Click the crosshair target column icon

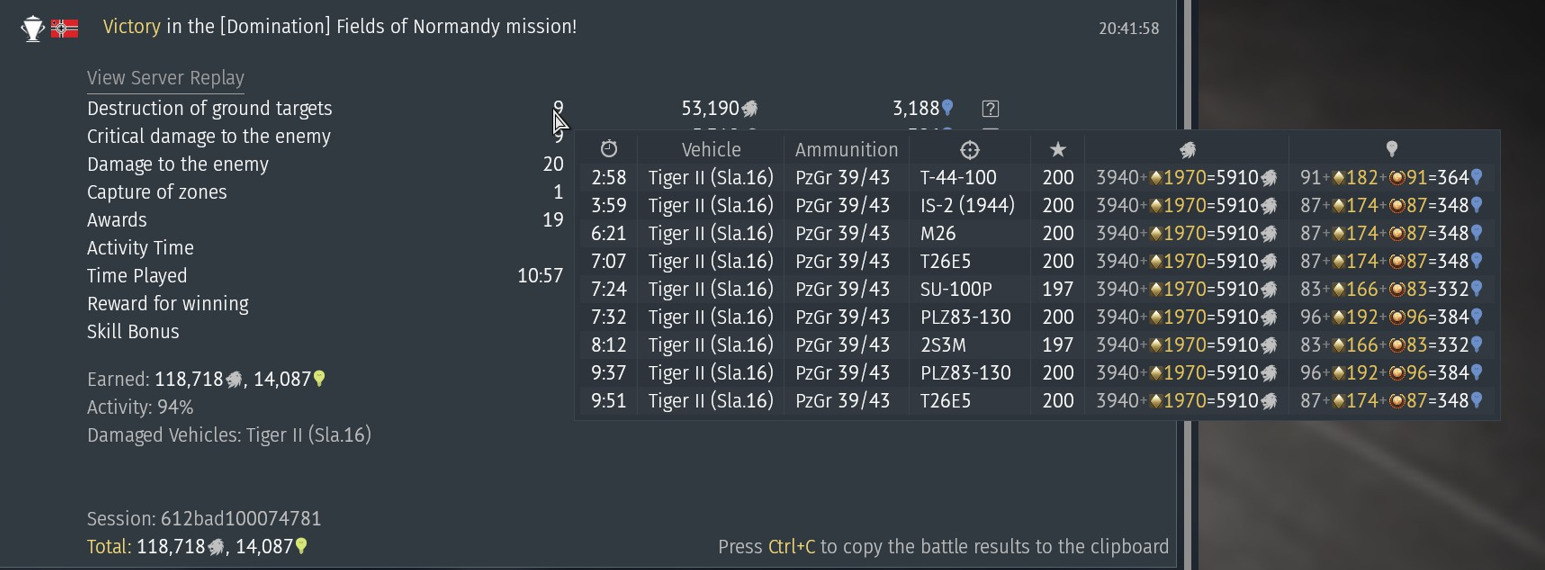(969, 149)
